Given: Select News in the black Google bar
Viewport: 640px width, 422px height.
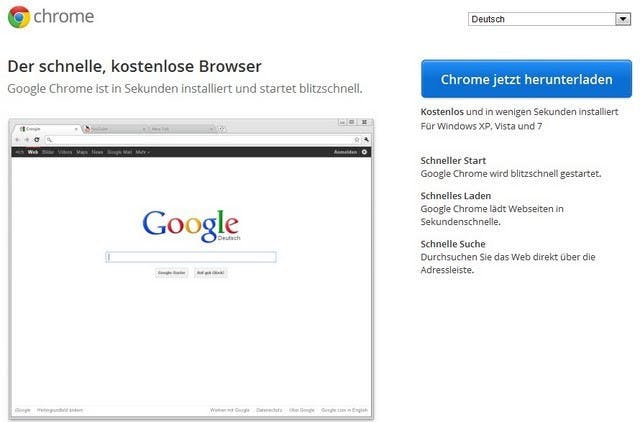Looking at the screenshot, I should pyautogui.click(x=97, y=152).
